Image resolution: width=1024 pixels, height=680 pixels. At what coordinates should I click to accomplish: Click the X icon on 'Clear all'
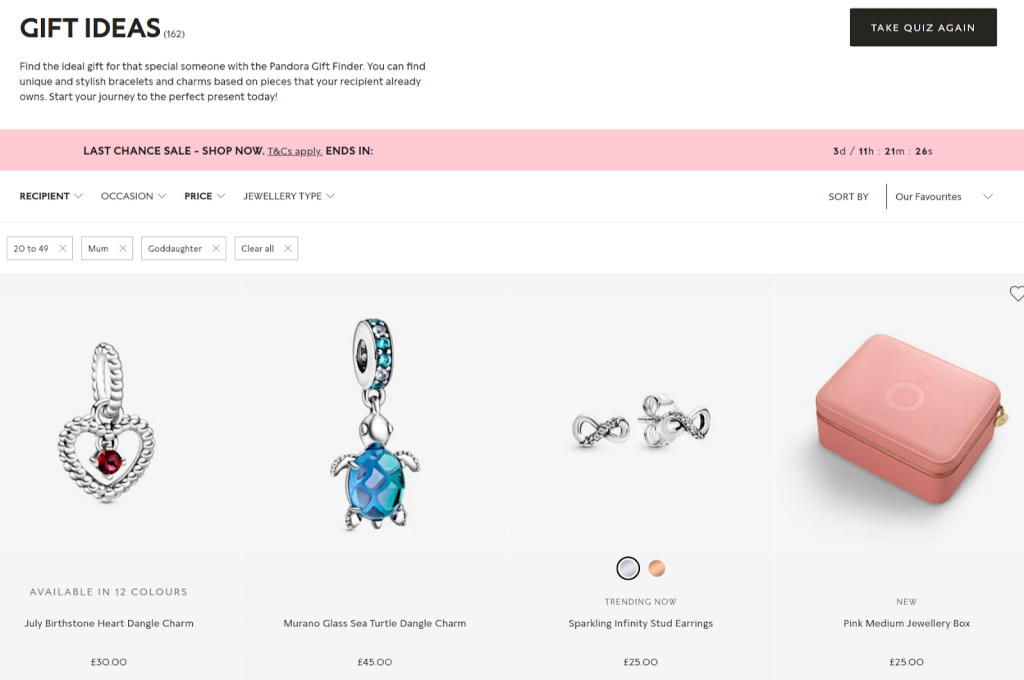point(288,248)
